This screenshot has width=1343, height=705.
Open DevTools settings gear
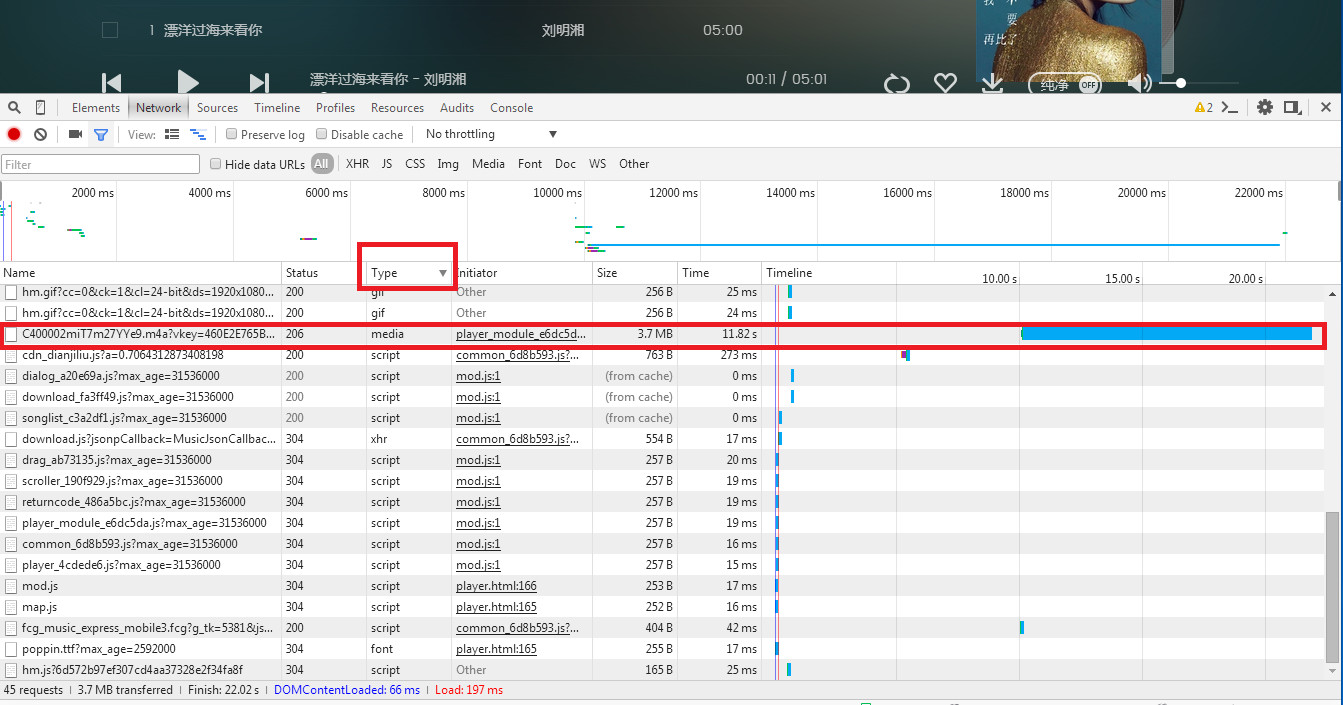click(1265, 108)
